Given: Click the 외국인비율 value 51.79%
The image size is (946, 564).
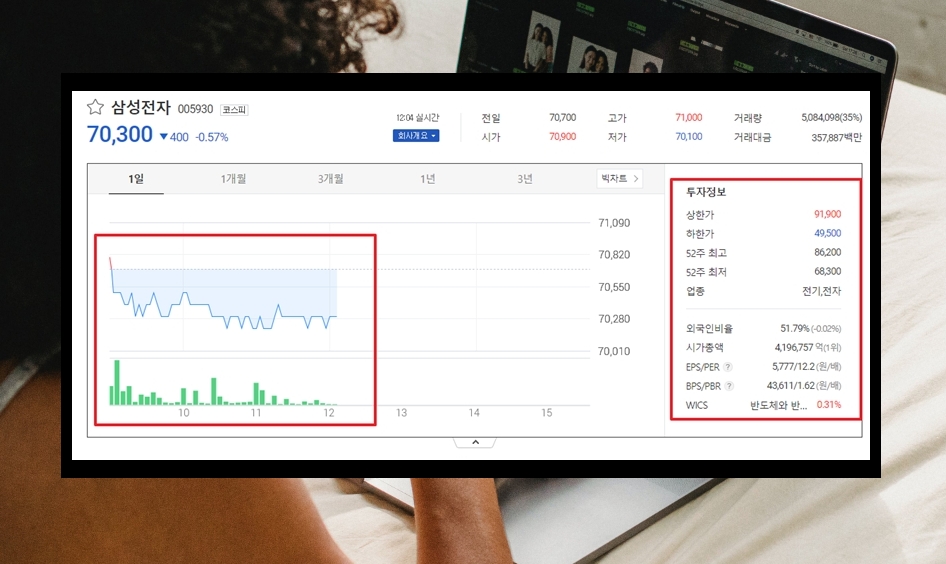Looking at the screenshot, I should coord(795,329).
